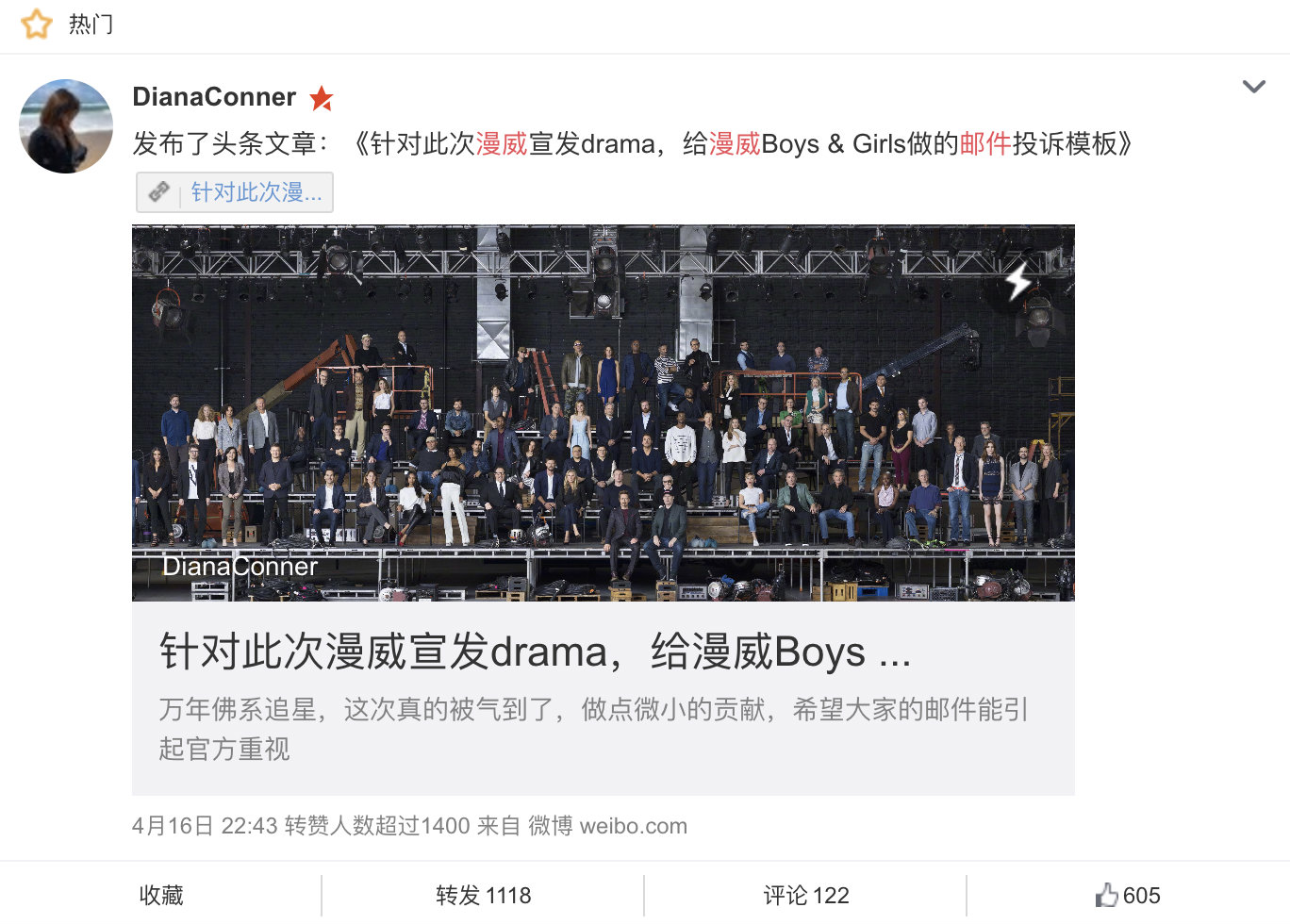
Task: Open DianaConner's profile avatar
Action: [x=66, y=126]
